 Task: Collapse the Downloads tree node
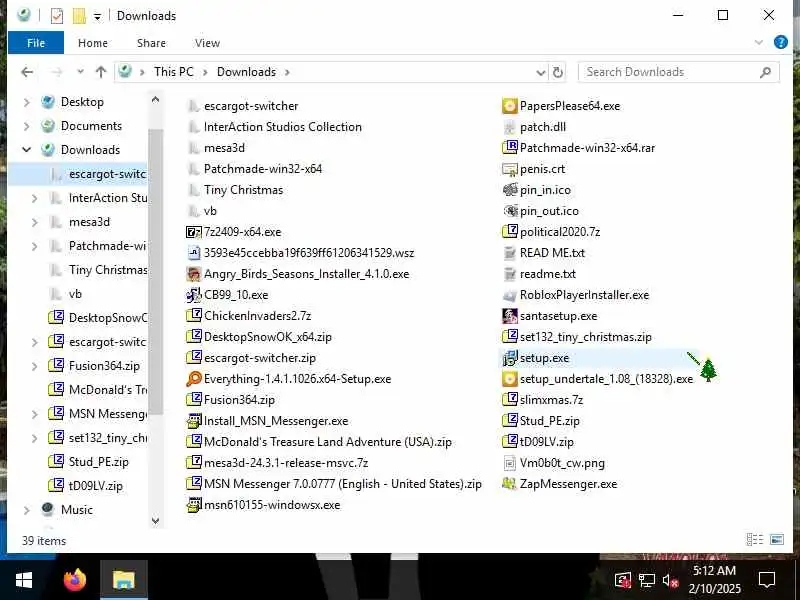[27, 150]
